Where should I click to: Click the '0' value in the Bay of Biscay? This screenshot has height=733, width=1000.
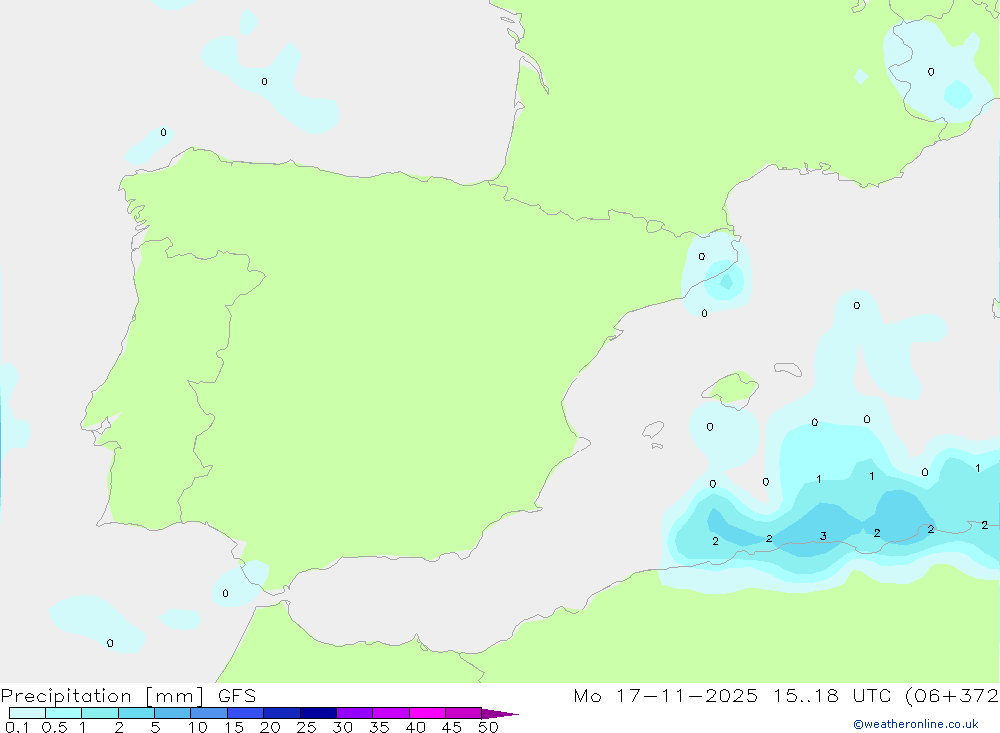tap(264, 82)
